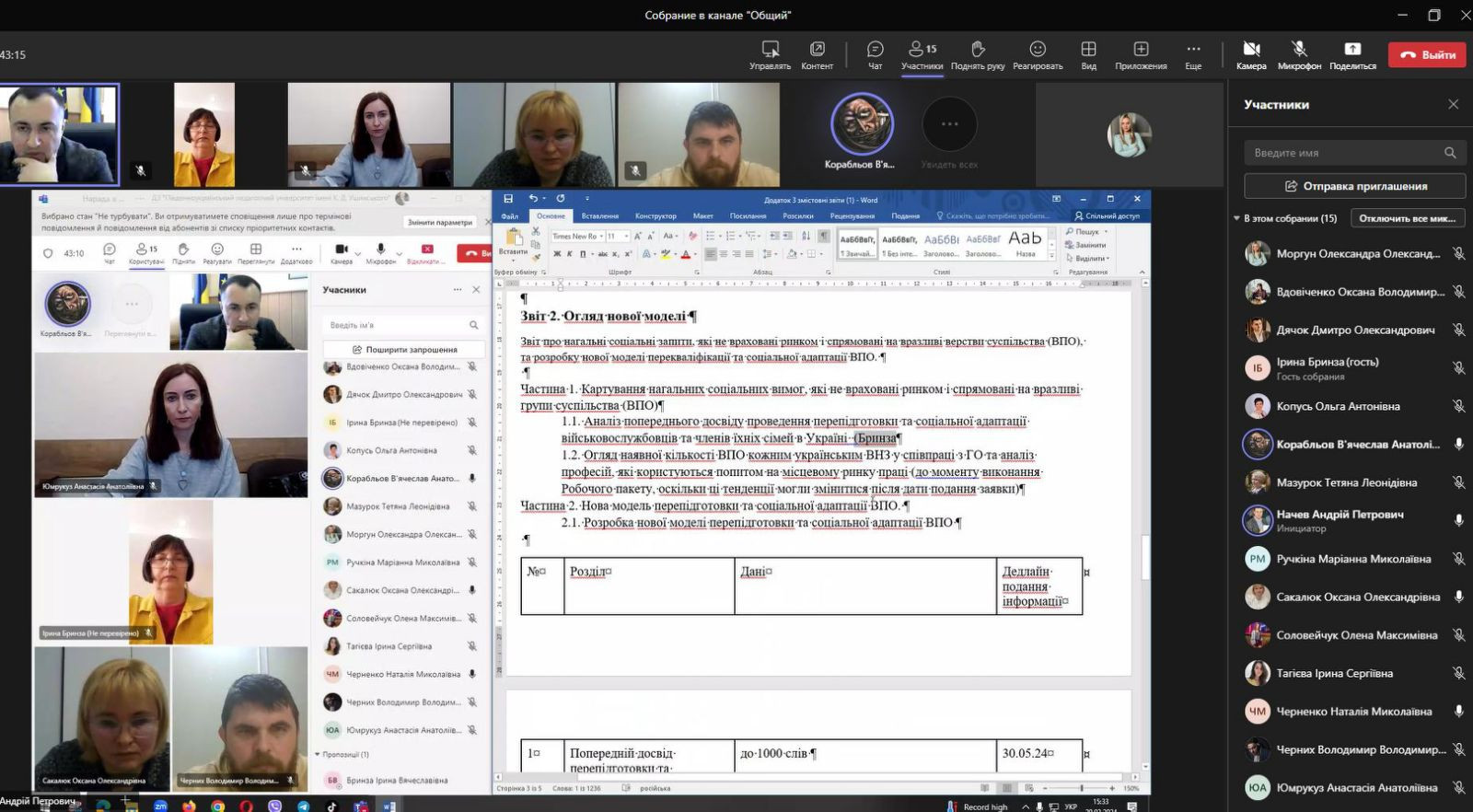Screen dimensions: 1473x812
Task: Toggle the Камера camera in the top toolbar
Action: point(1251,54)
